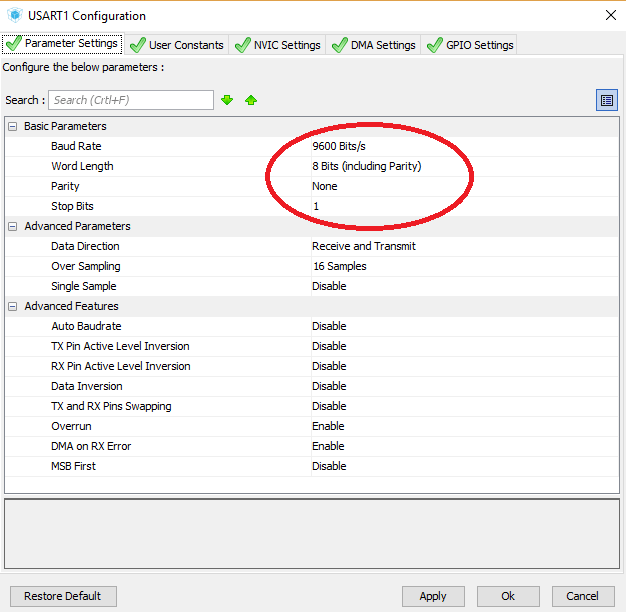
Task: Change the Overrun Enable value
Action: coord(328,426)
